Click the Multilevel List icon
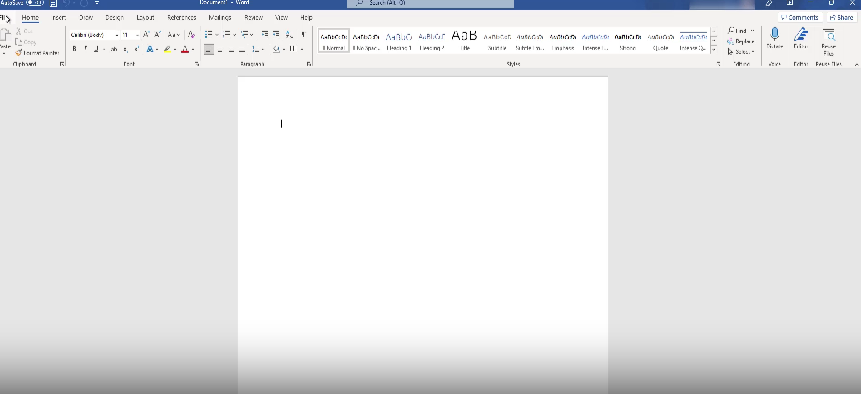This screenshot has height=394, width=861. 245,34
